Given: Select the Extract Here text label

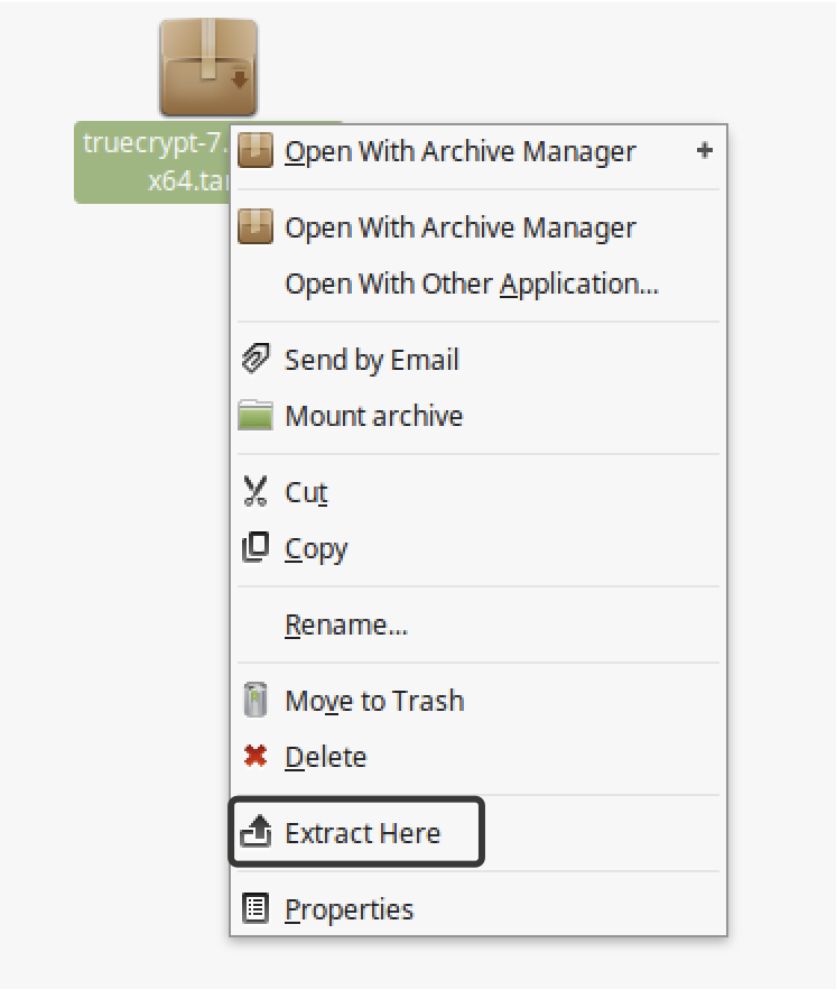Looking at the screenshot, I should 362,834.
